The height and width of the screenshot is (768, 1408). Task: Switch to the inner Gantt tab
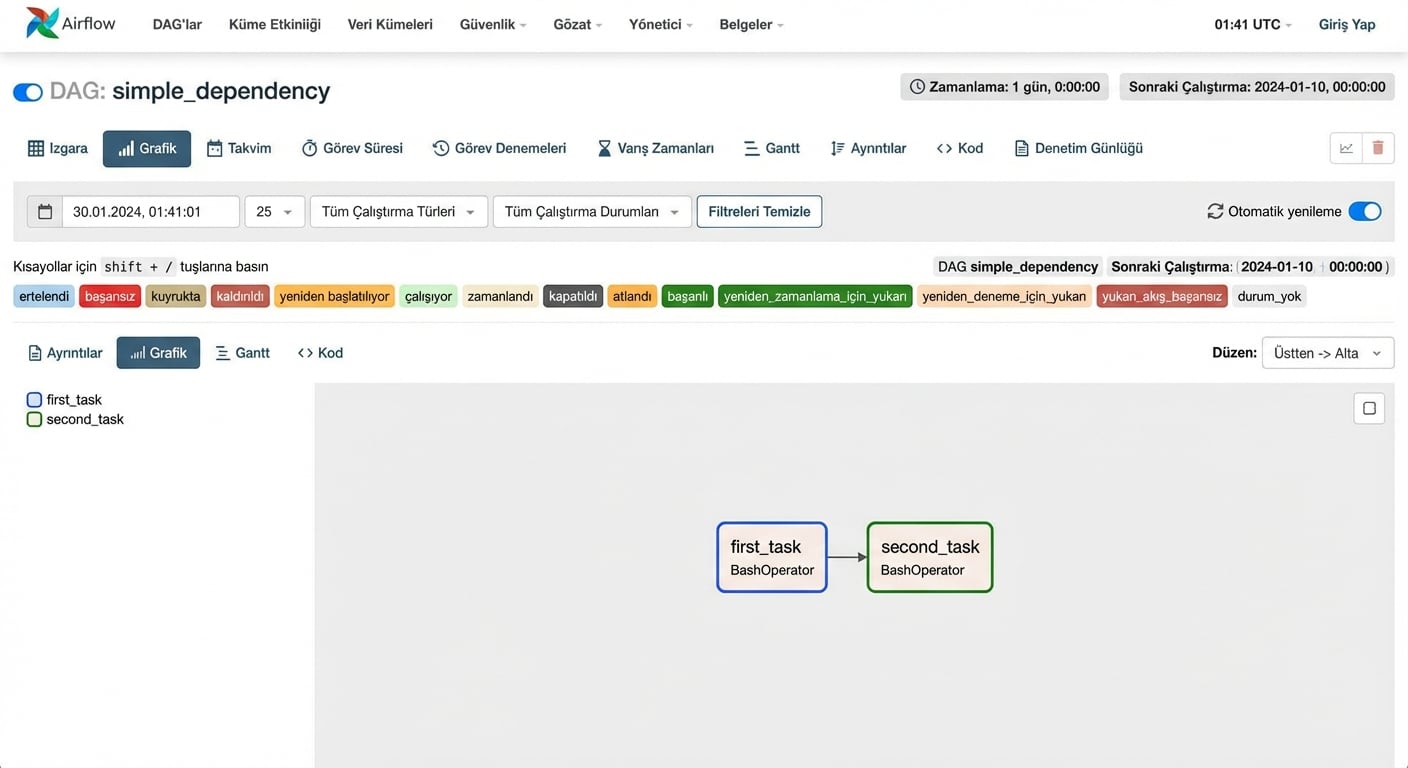click(x=242, y=353)
